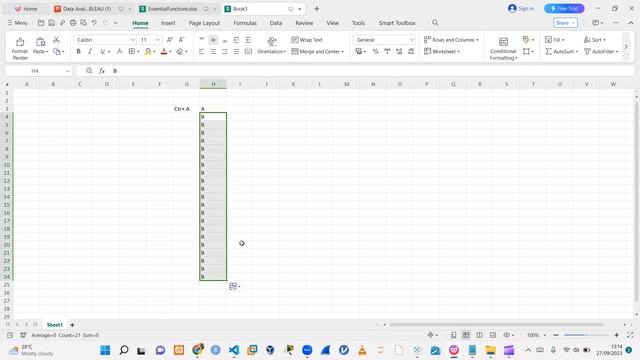Align text right

click(x=225, y=51)
